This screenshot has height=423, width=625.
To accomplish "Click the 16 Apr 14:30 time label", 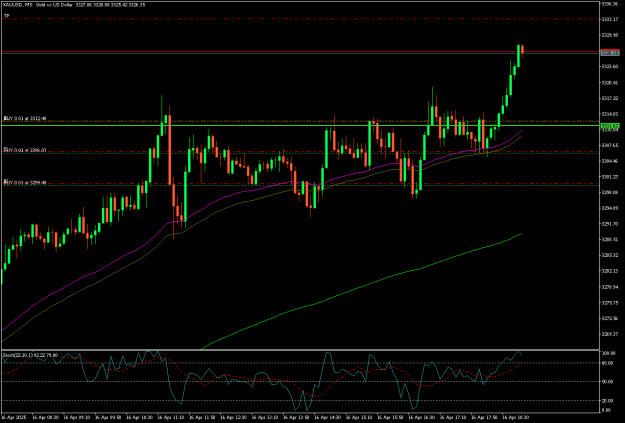I will pos(328,417).
